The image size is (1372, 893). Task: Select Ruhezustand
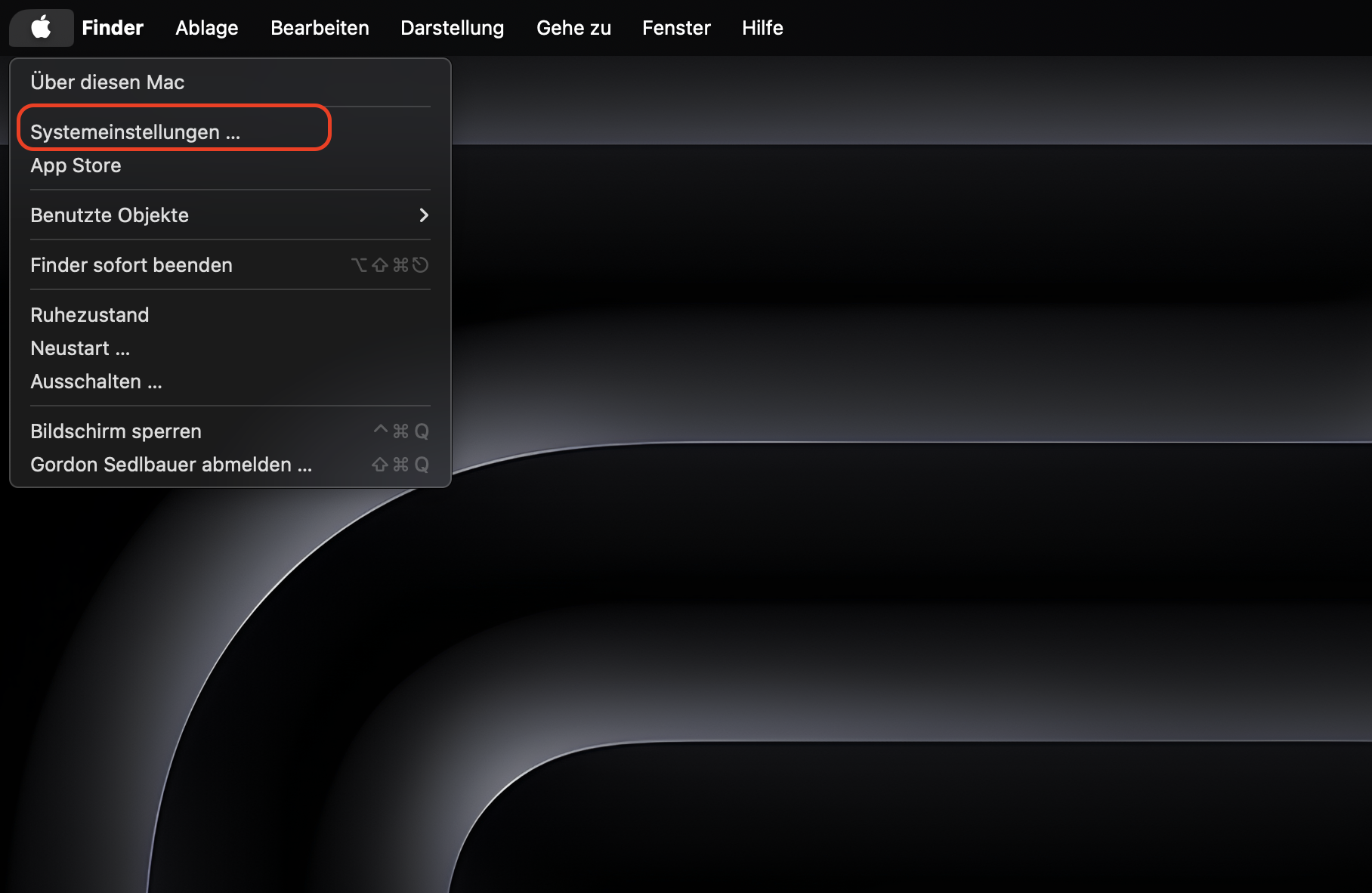(x=89, y=315)
